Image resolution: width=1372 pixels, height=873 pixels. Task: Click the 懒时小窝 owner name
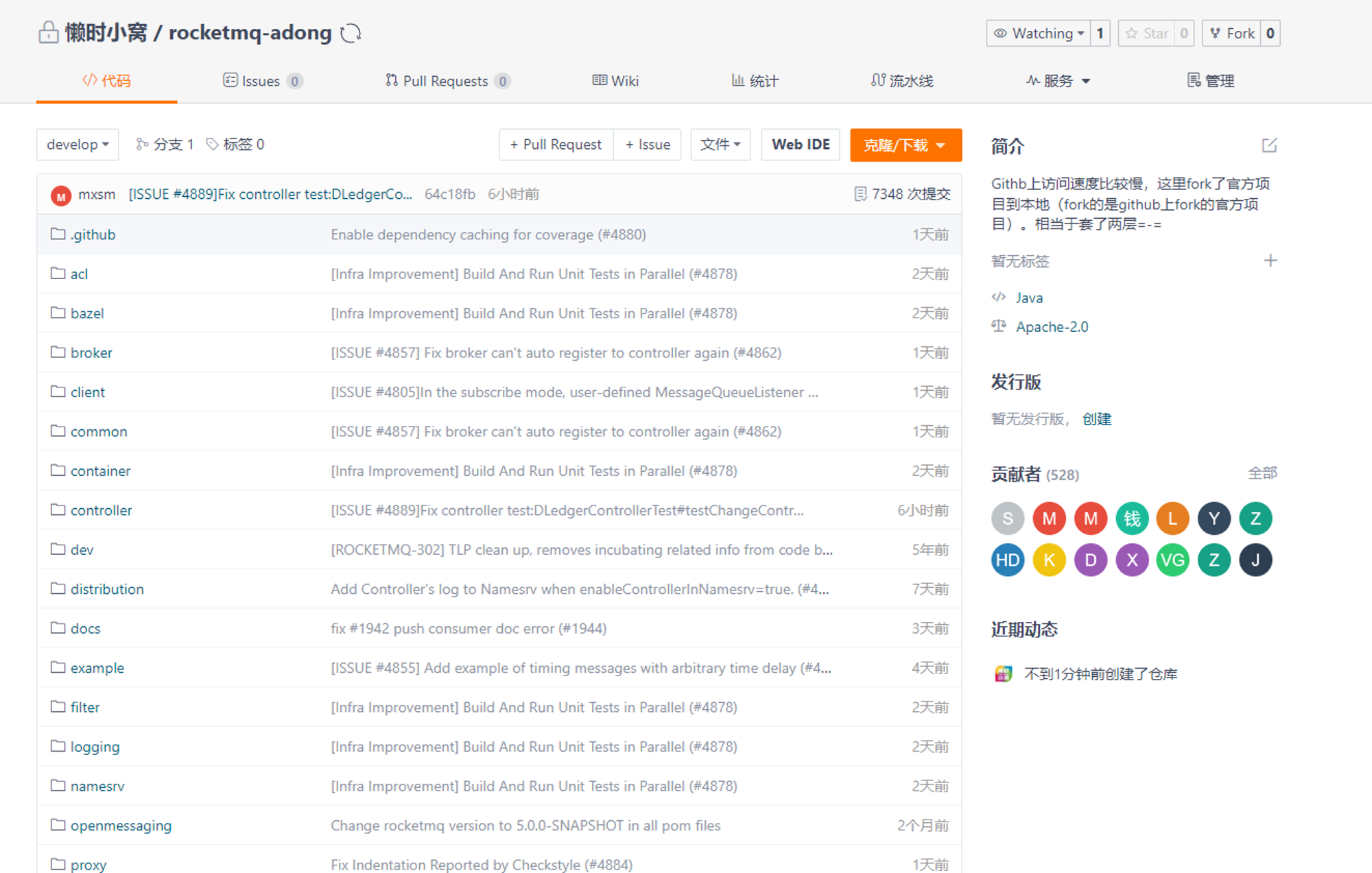(x=106, y=32)
